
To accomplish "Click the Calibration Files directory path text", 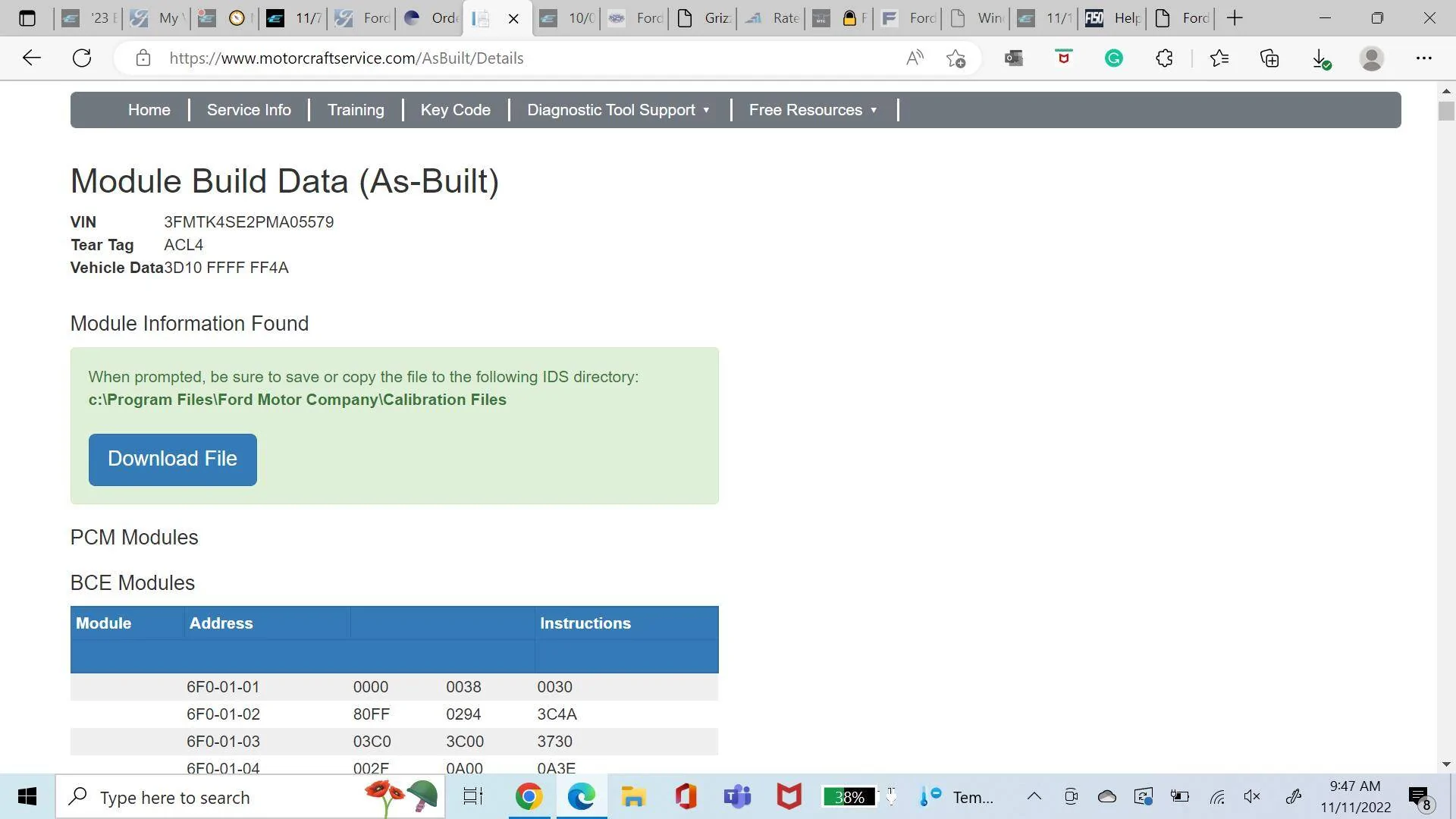I will tap(297, 400).
